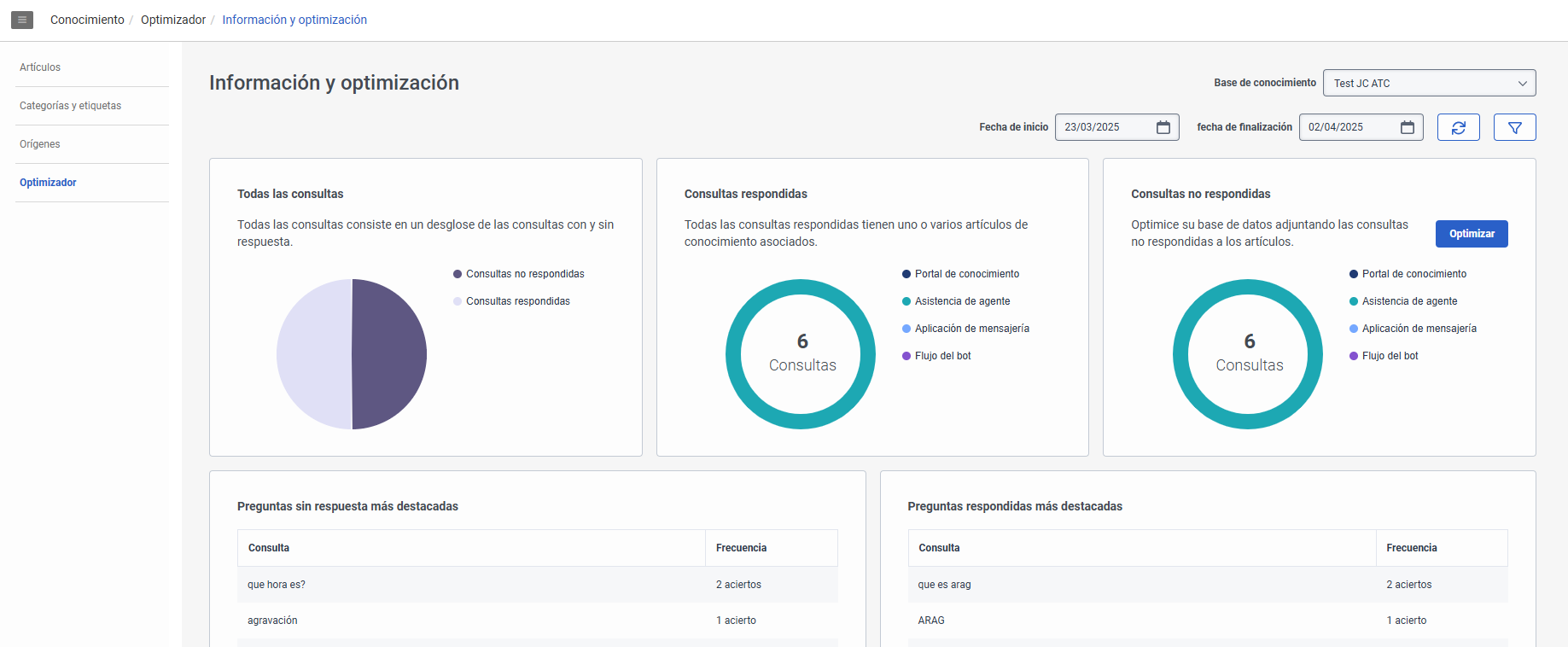Click the Consultas respondidas donut chart ring
The width and height of the screenshot is (1568, 647).
[x=801, y=287]
